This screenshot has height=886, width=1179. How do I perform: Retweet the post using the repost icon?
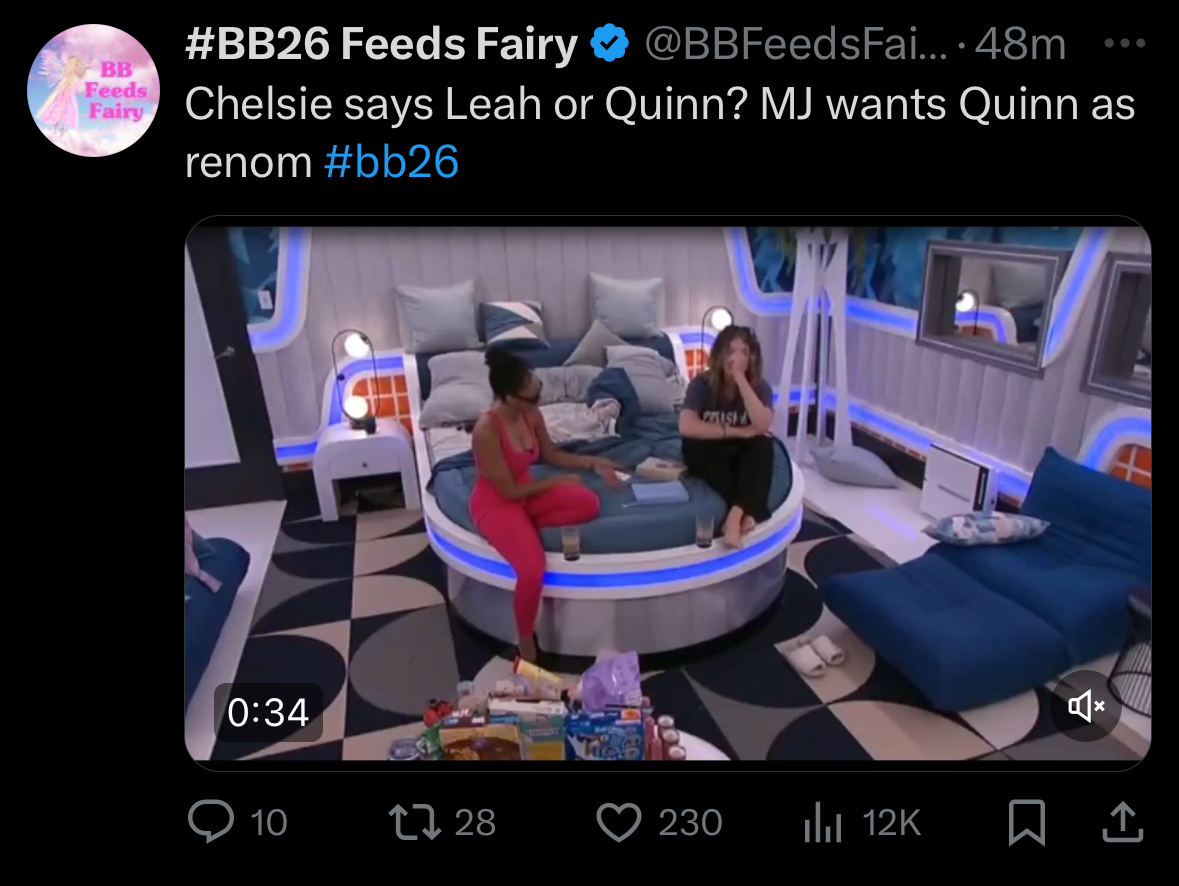[414, 822]
